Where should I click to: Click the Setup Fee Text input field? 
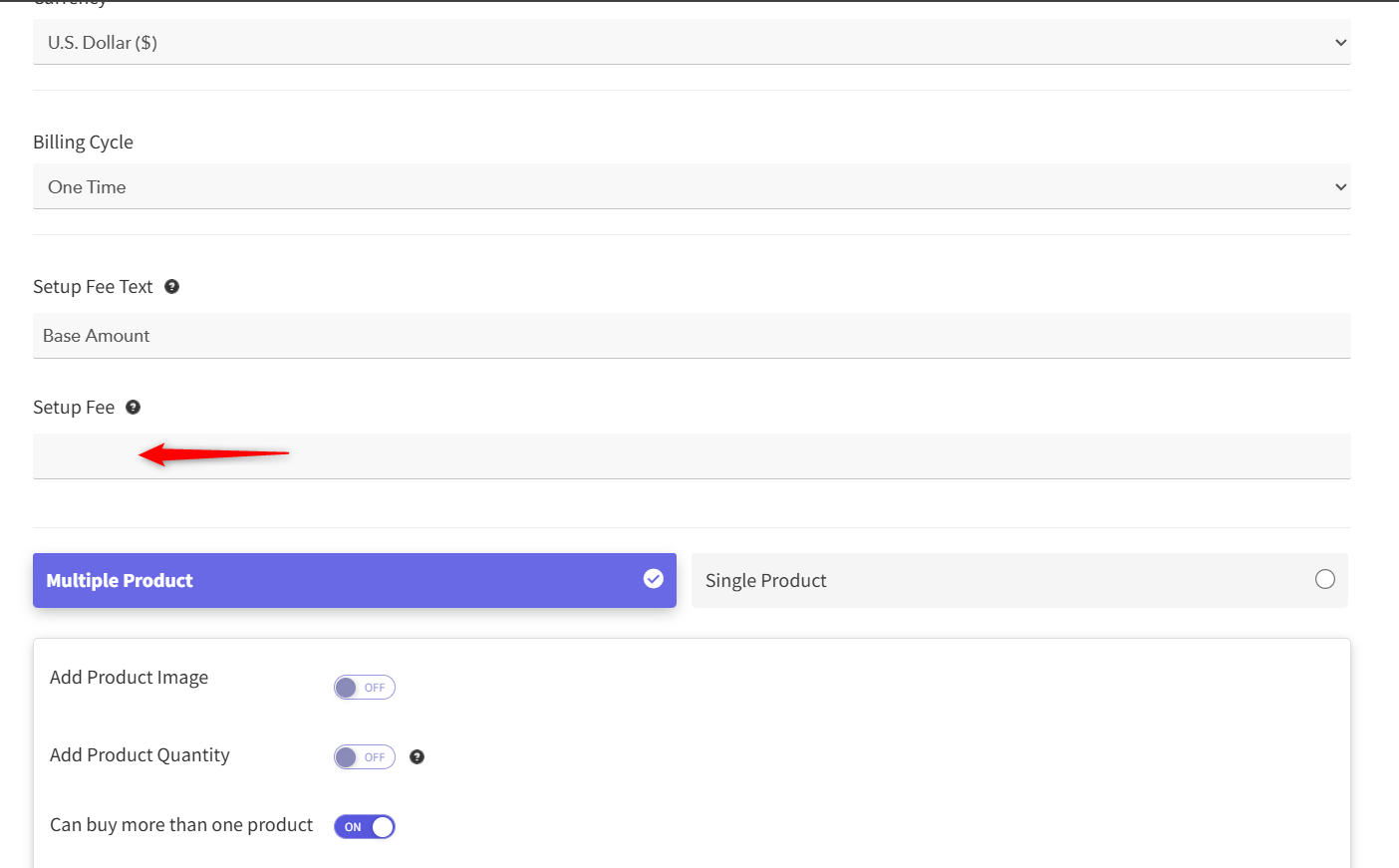tap(692, 336)
